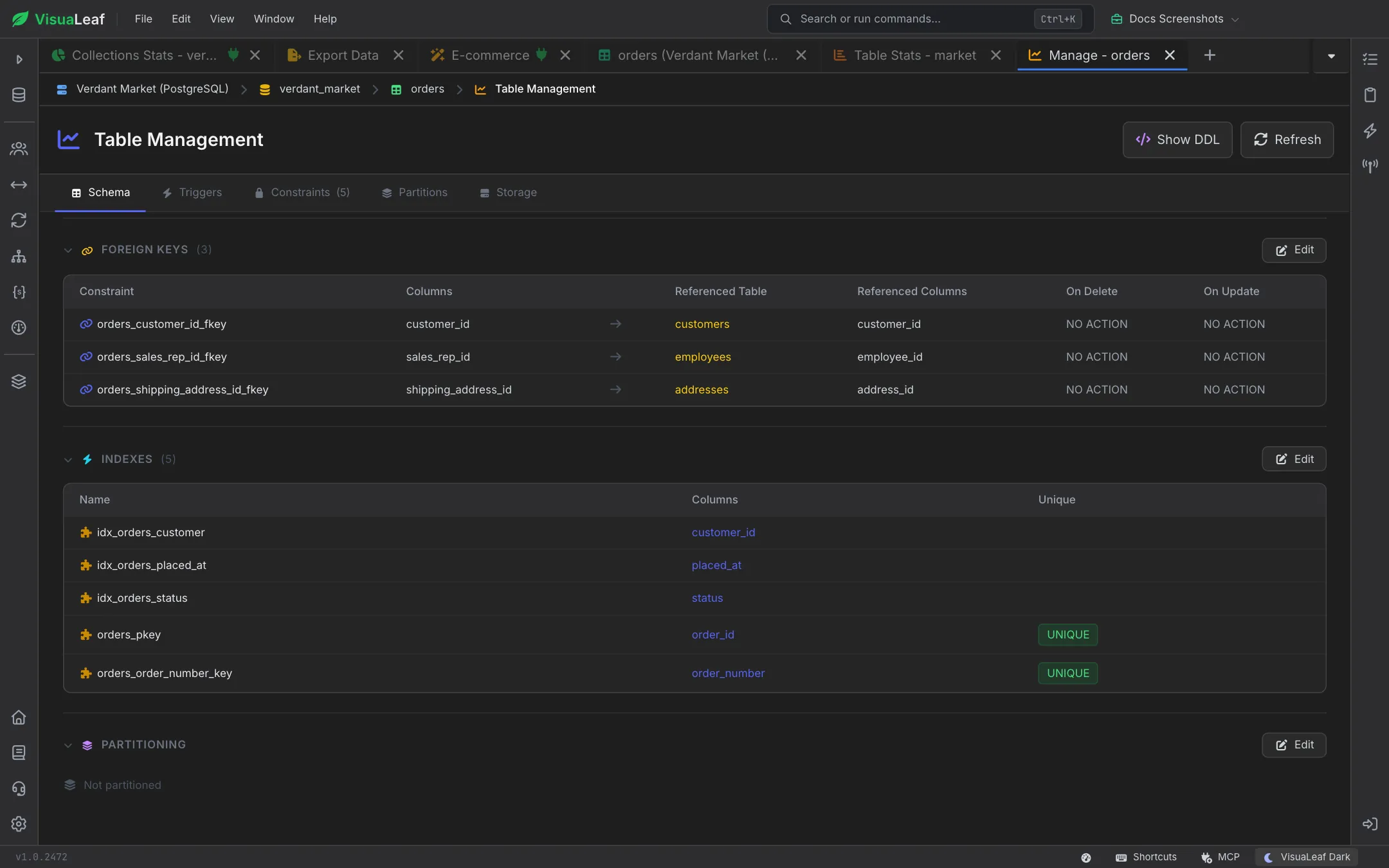This screenshot has width=1389, height=868.
Task: Click the Refresh button
Action: (1287, 140)
